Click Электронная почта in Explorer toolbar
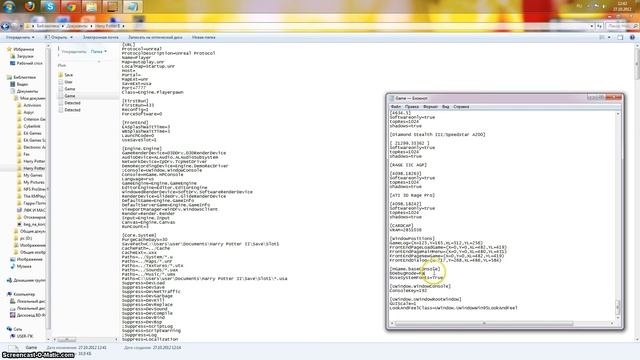The image size is (640, 360). (100, 37)
